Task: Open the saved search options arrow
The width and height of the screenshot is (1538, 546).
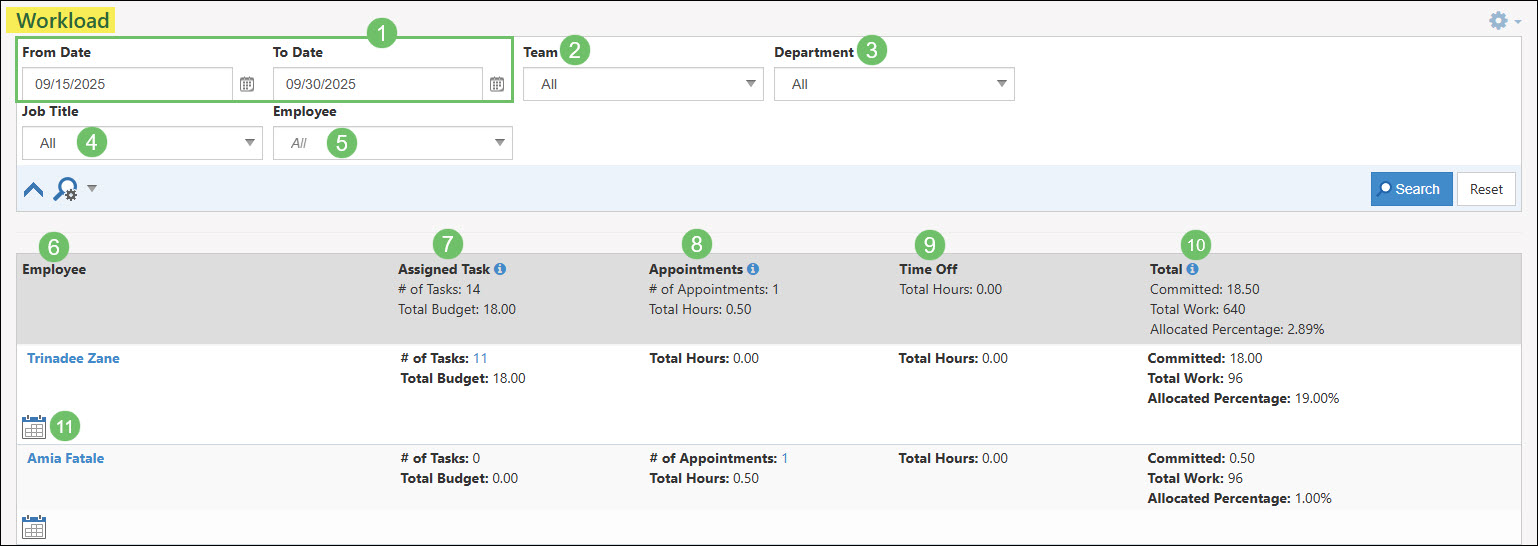Action: click(x=92, y=188)
